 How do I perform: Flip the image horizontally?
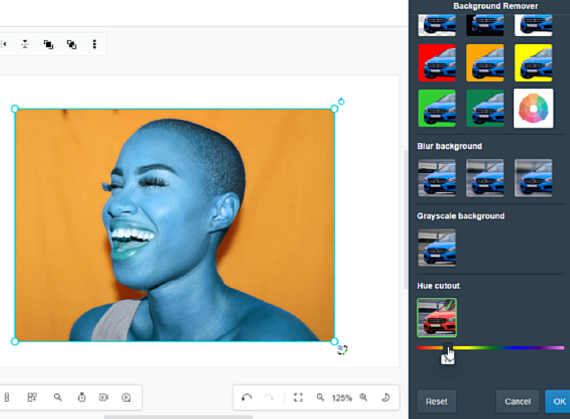pyautogui.click(x=3, y=44)
